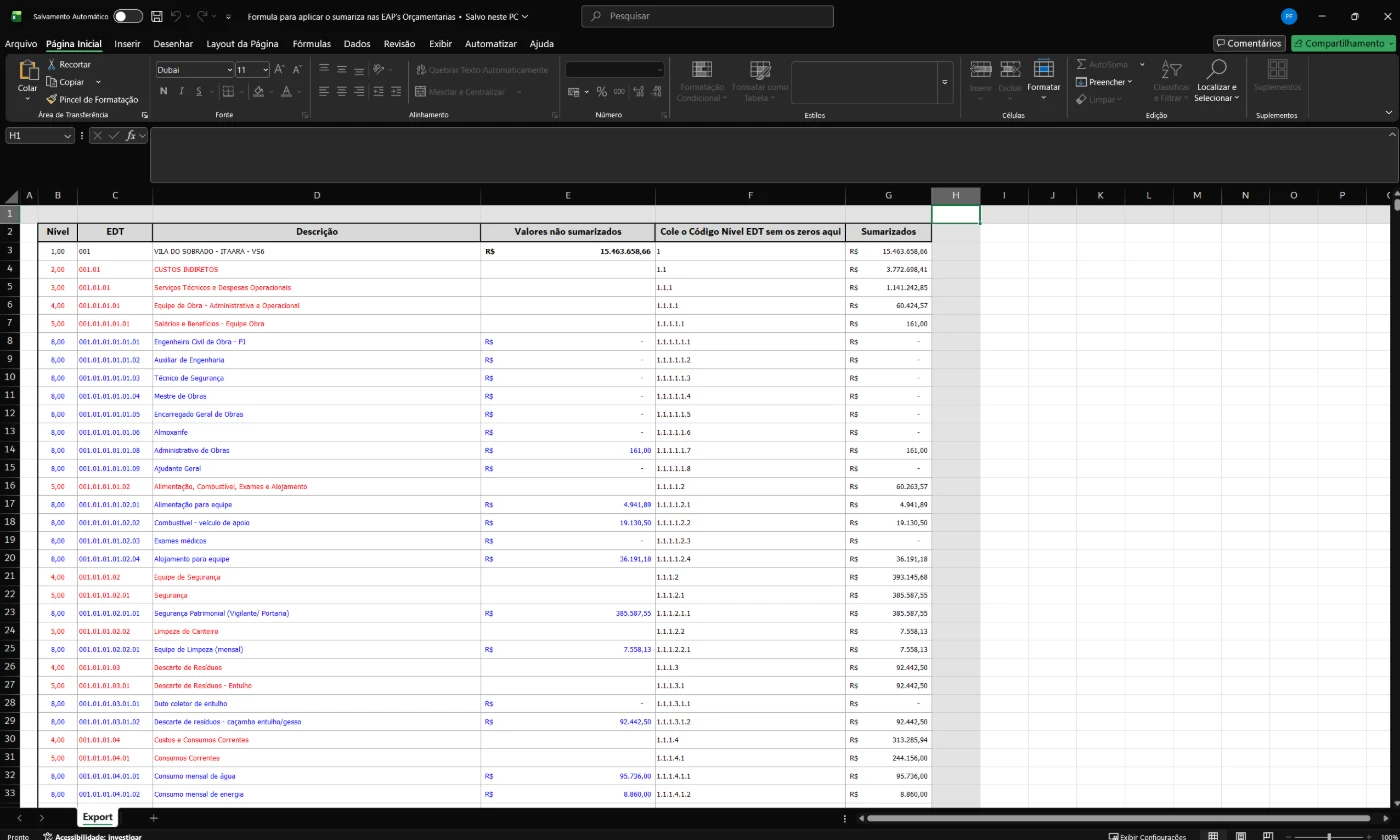
Task: Click the zoom slider in status bar
Action: click(1328, 836)
